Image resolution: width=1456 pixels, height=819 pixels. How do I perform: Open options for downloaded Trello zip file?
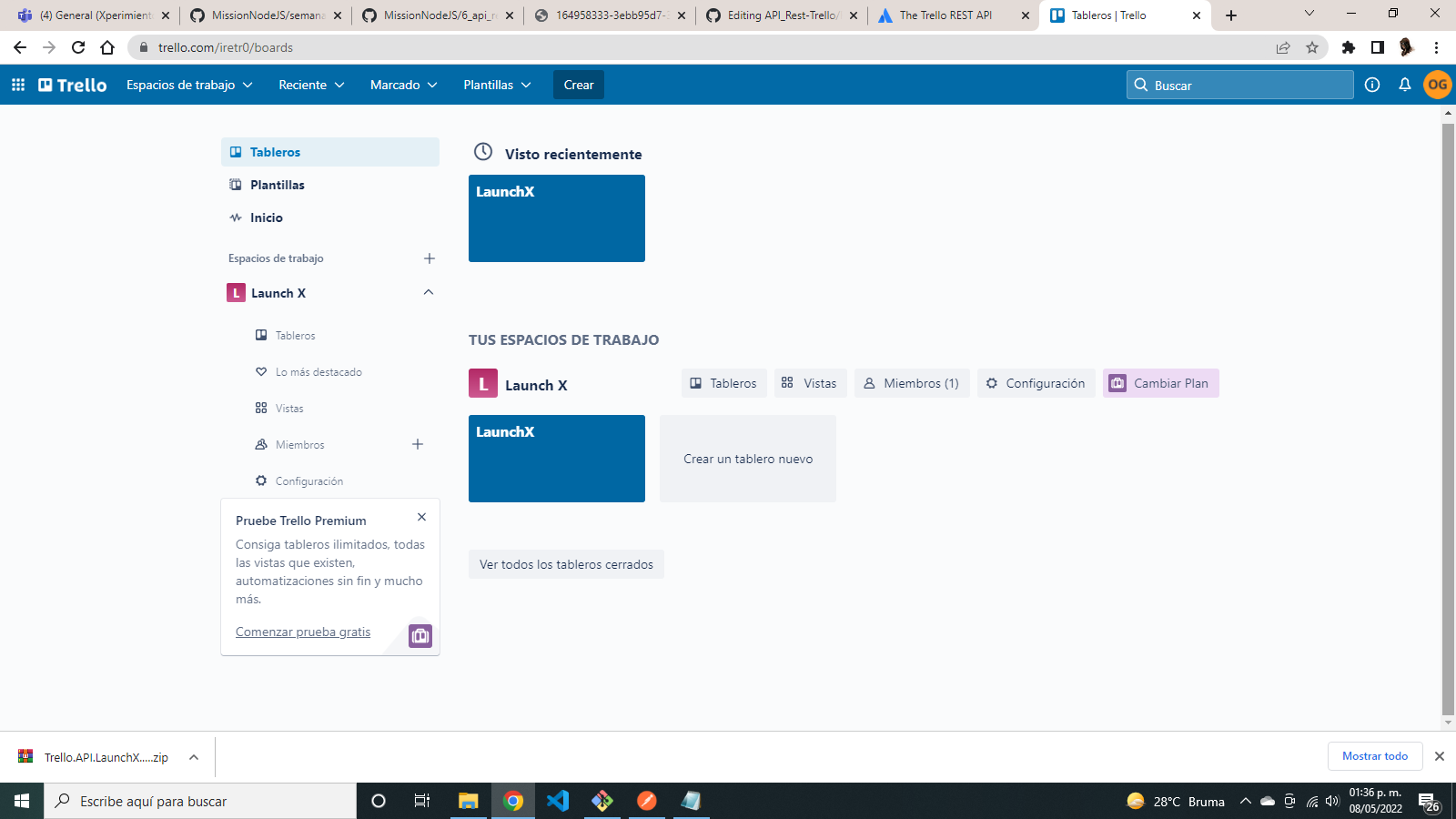click(x=194, y=757)
